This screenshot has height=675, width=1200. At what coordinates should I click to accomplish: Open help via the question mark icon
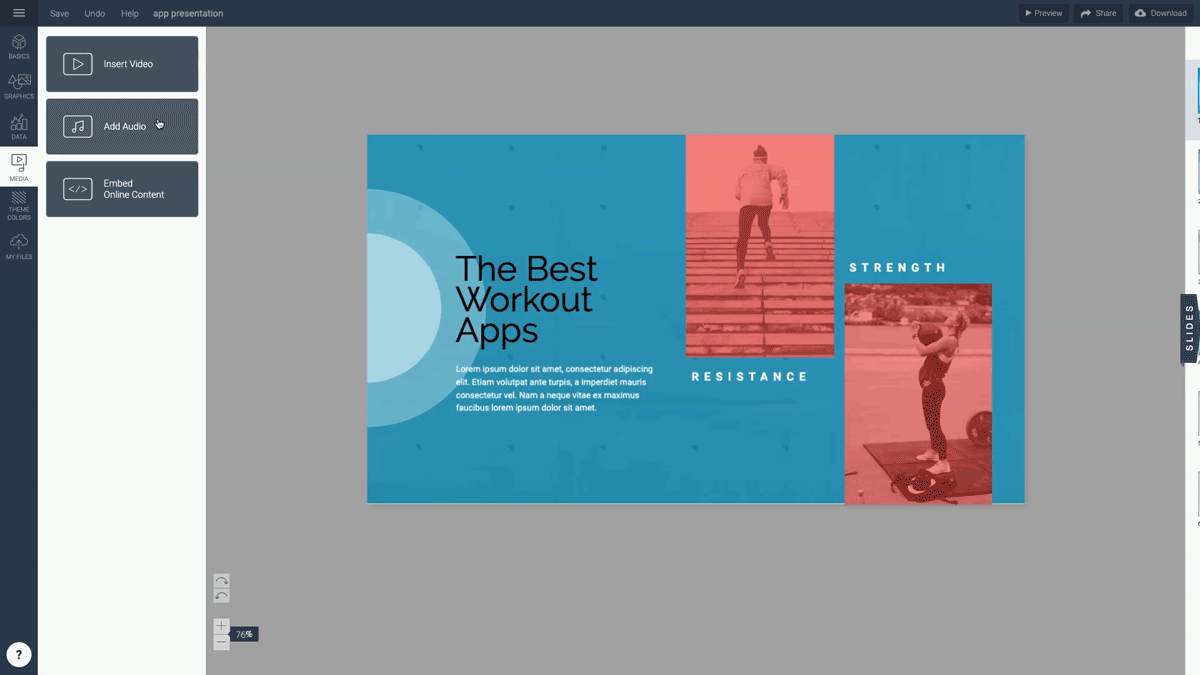coord(18,655)
